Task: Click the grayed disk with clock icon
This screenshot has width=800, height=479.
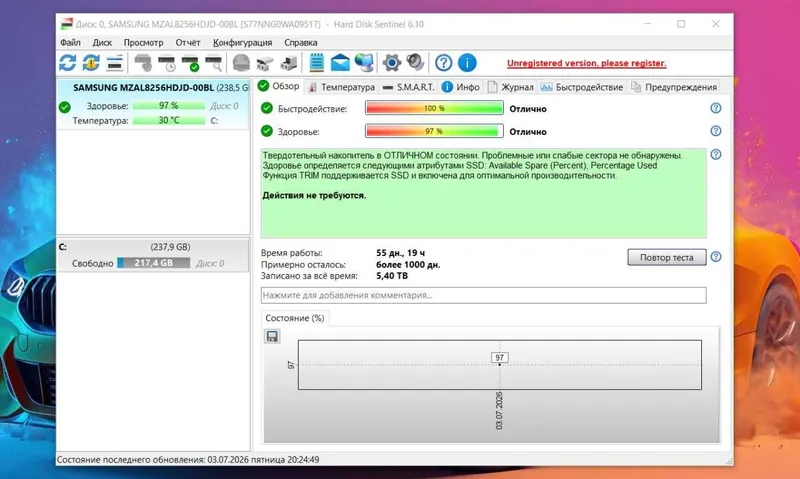Action: (x=166, y=63)
